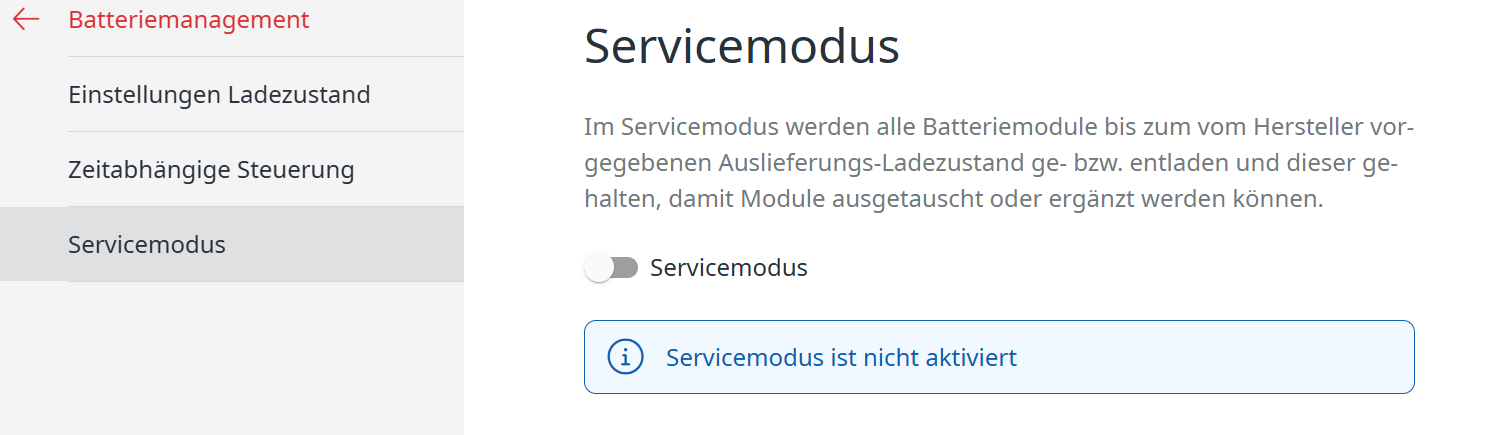Click the blue info circle icon
Viewport: 1492px width, 435px height.
click(x=625, y=357)
